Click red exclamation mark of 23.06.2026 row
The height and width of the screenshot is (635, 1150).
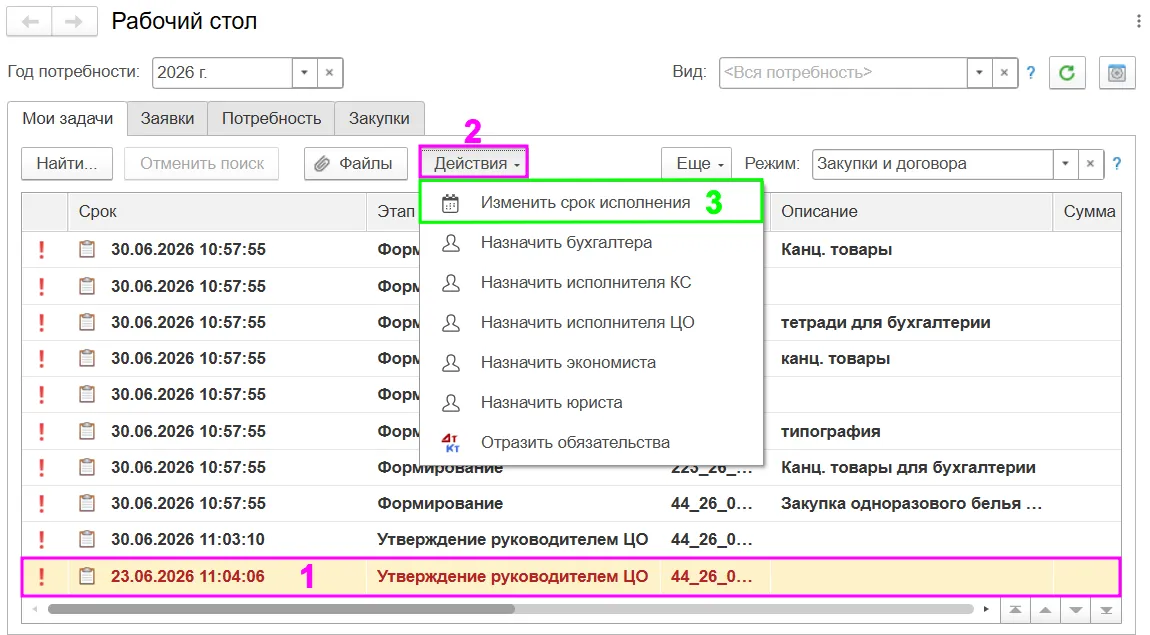coord(42,576)
